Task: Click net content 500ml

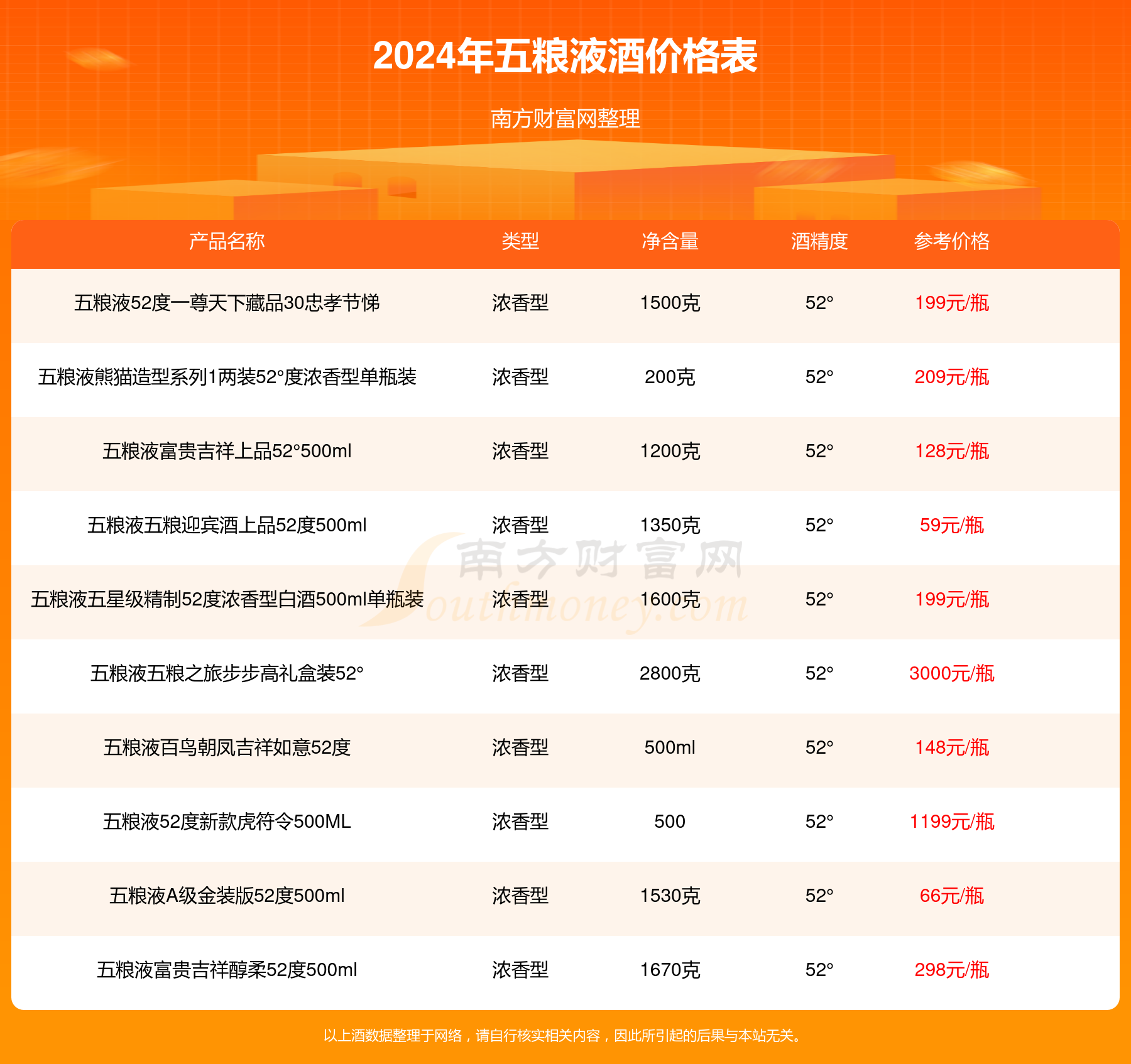Action: [x=670, y=747]
